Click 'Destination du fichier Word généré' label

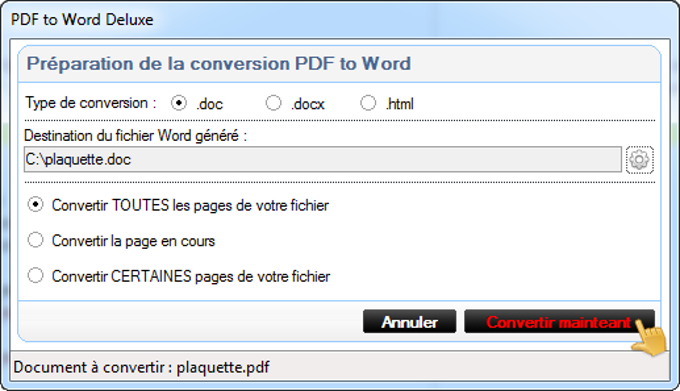pyautogui.click(x=135, y=136)
